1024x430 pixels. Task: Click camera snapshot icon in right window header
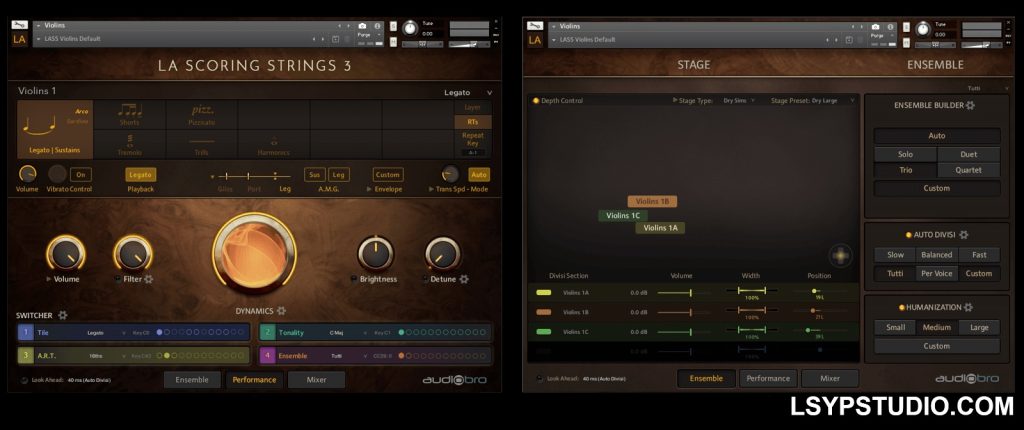pyautogui.click(x=875, y=27)
